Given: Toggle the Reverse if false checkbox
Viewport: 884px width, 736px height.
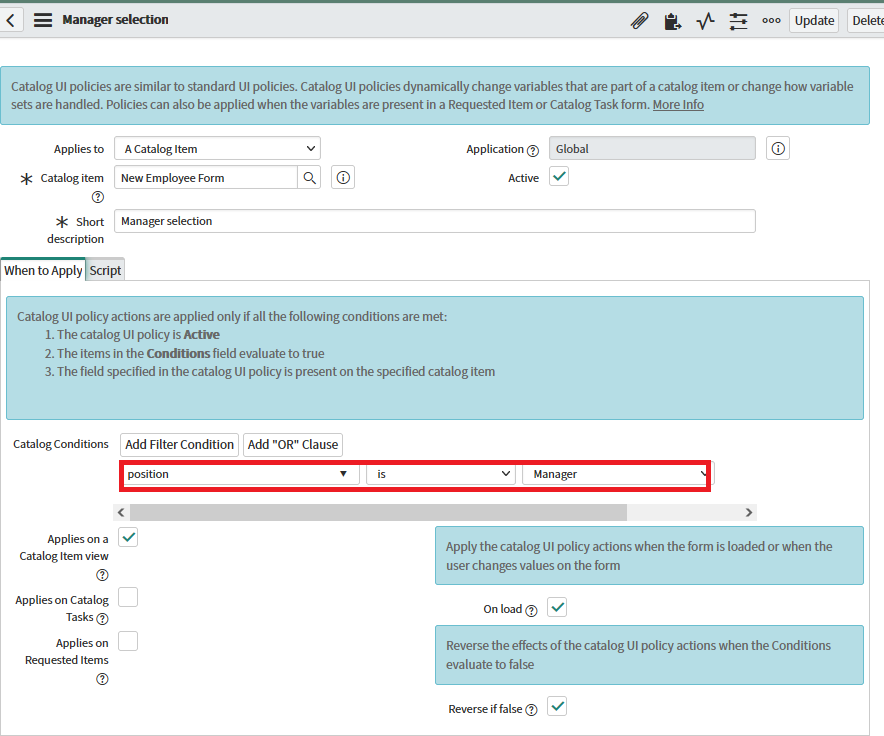Looking at the screenshot, I should (x=557, y=706).
